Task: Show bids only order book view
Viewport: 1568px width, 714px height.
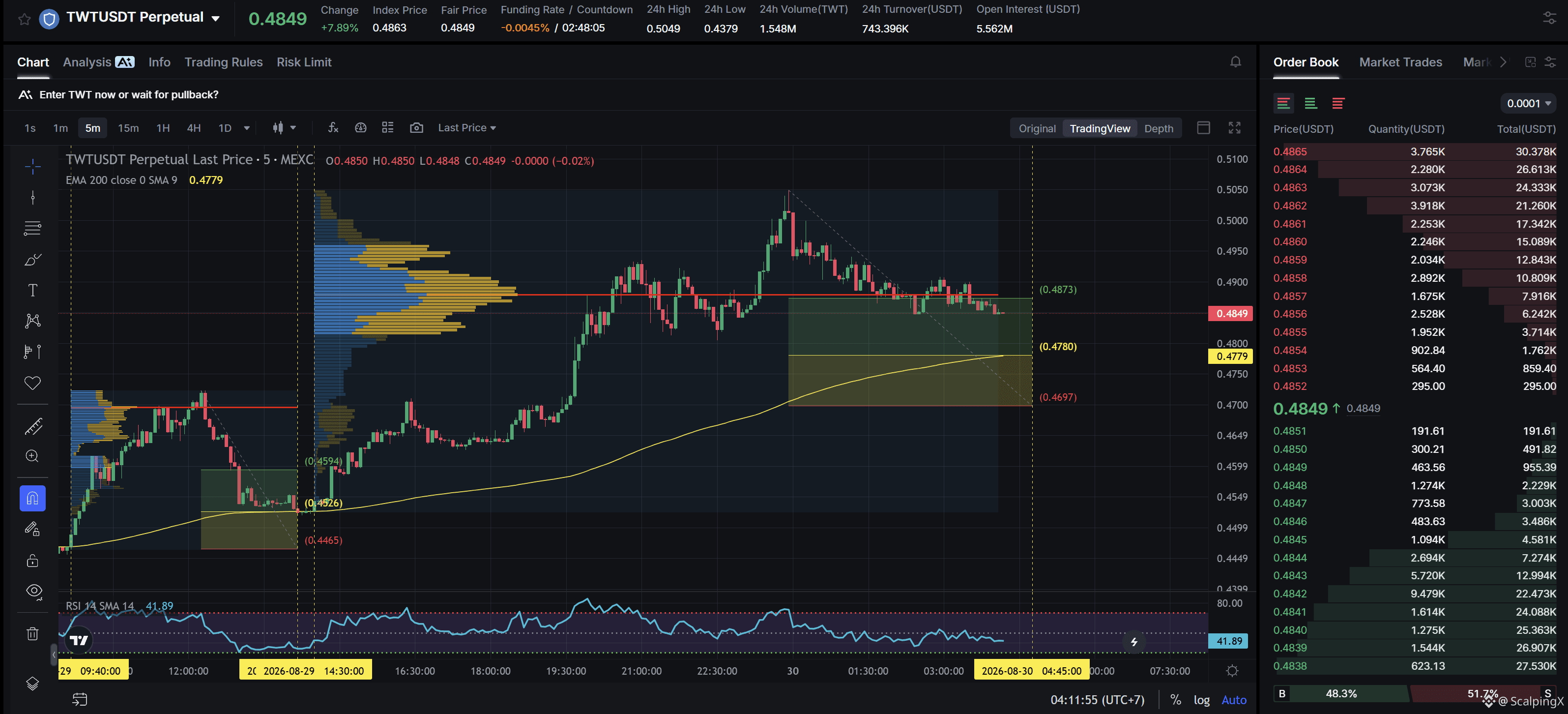Action: point(1310,103)
